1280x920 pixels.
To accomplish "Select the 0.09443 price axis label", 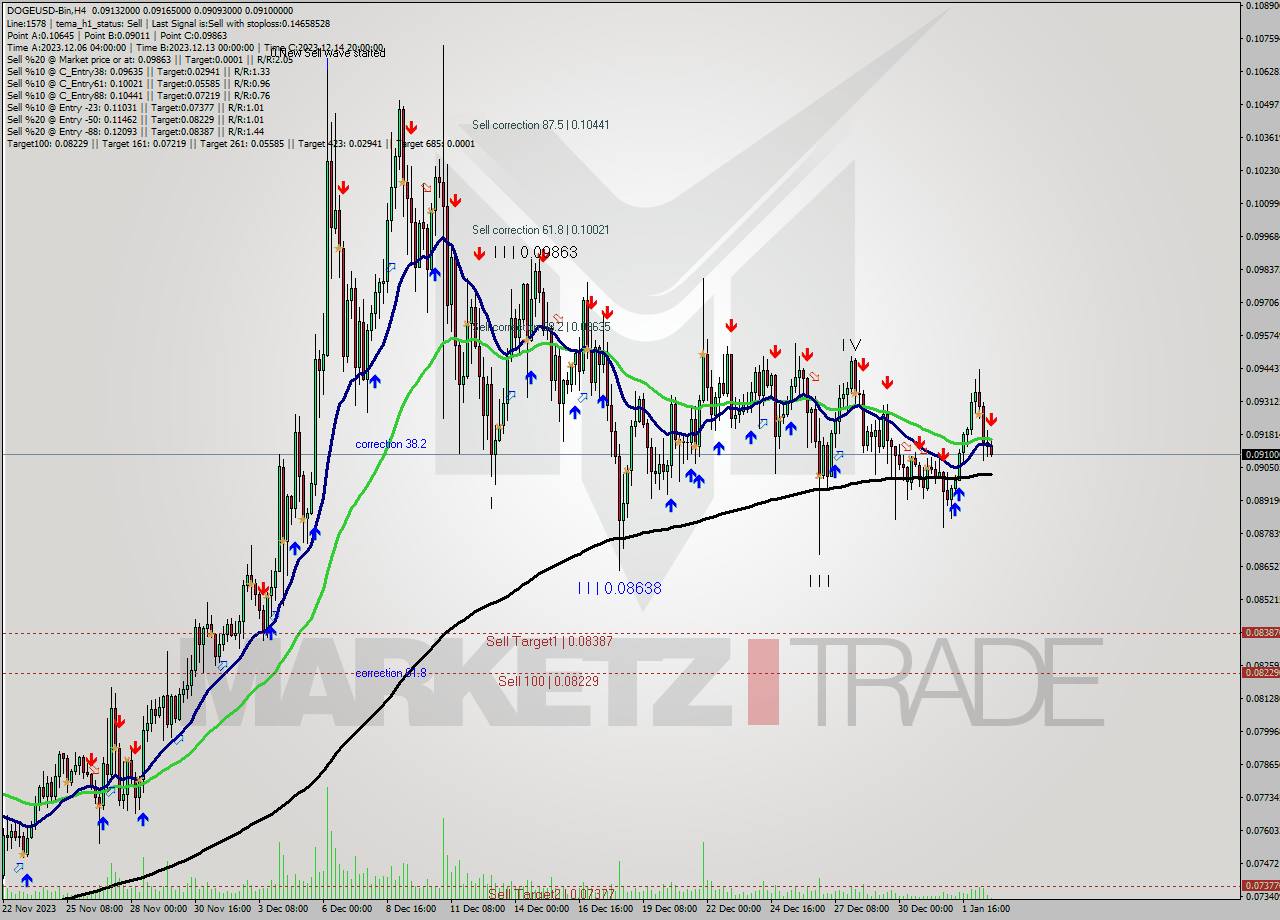I will (1262, 368).
